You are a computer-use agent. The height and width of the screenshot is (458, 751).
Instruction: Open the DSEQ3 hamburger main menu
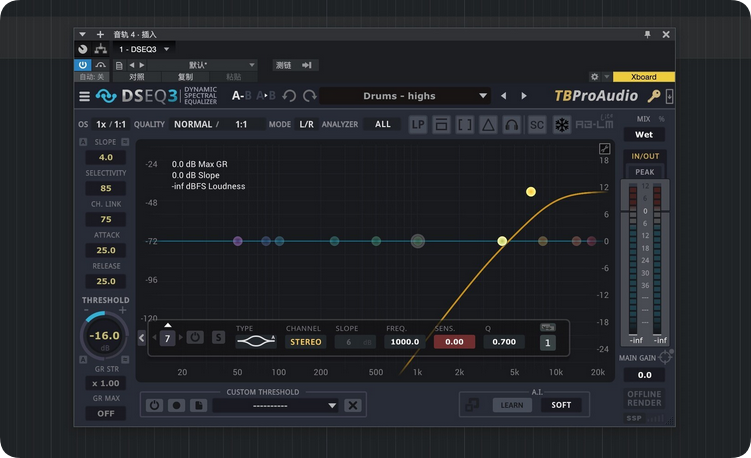coord(84,96)
